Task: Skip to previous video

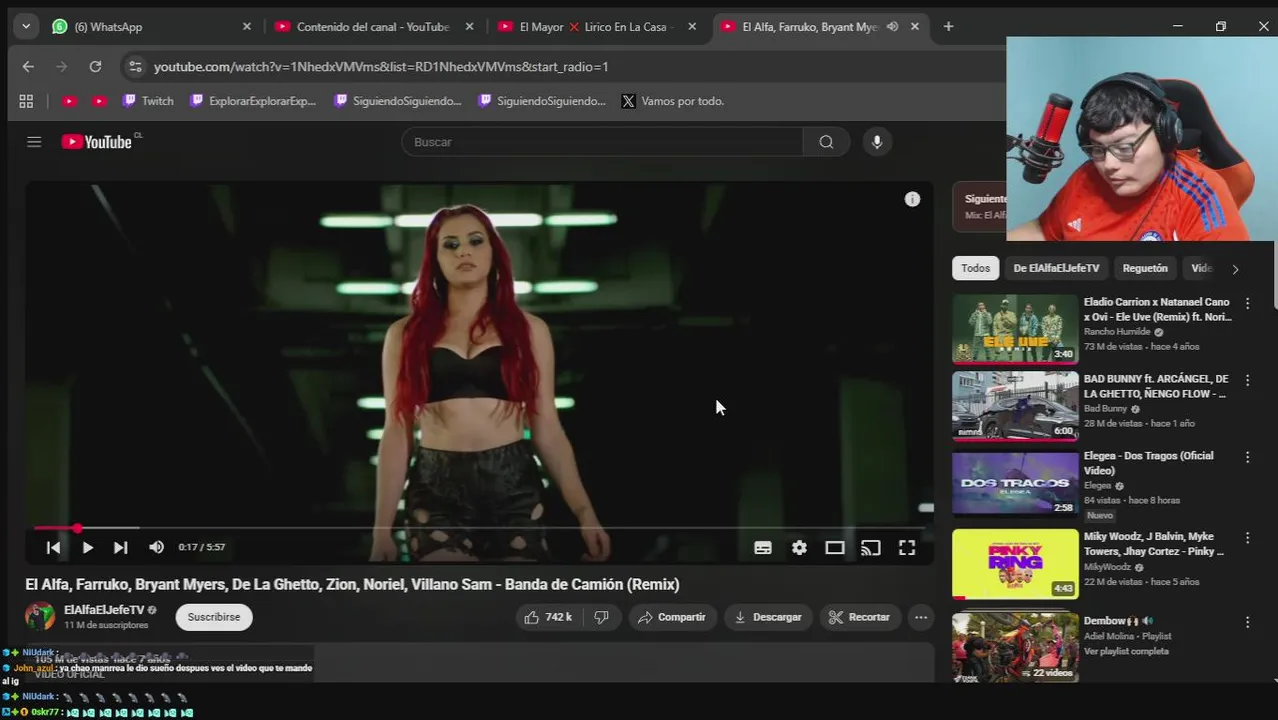Action: click(53, 547)
